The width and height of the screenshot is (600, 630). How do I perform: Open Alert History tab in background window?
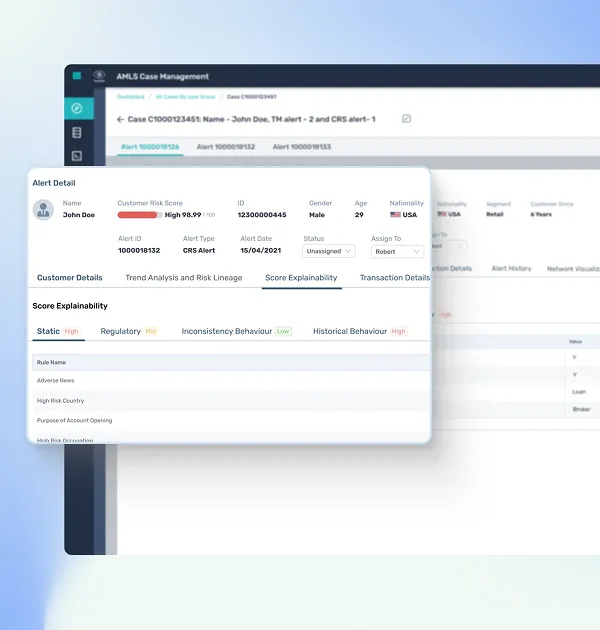tap(511, 268)
